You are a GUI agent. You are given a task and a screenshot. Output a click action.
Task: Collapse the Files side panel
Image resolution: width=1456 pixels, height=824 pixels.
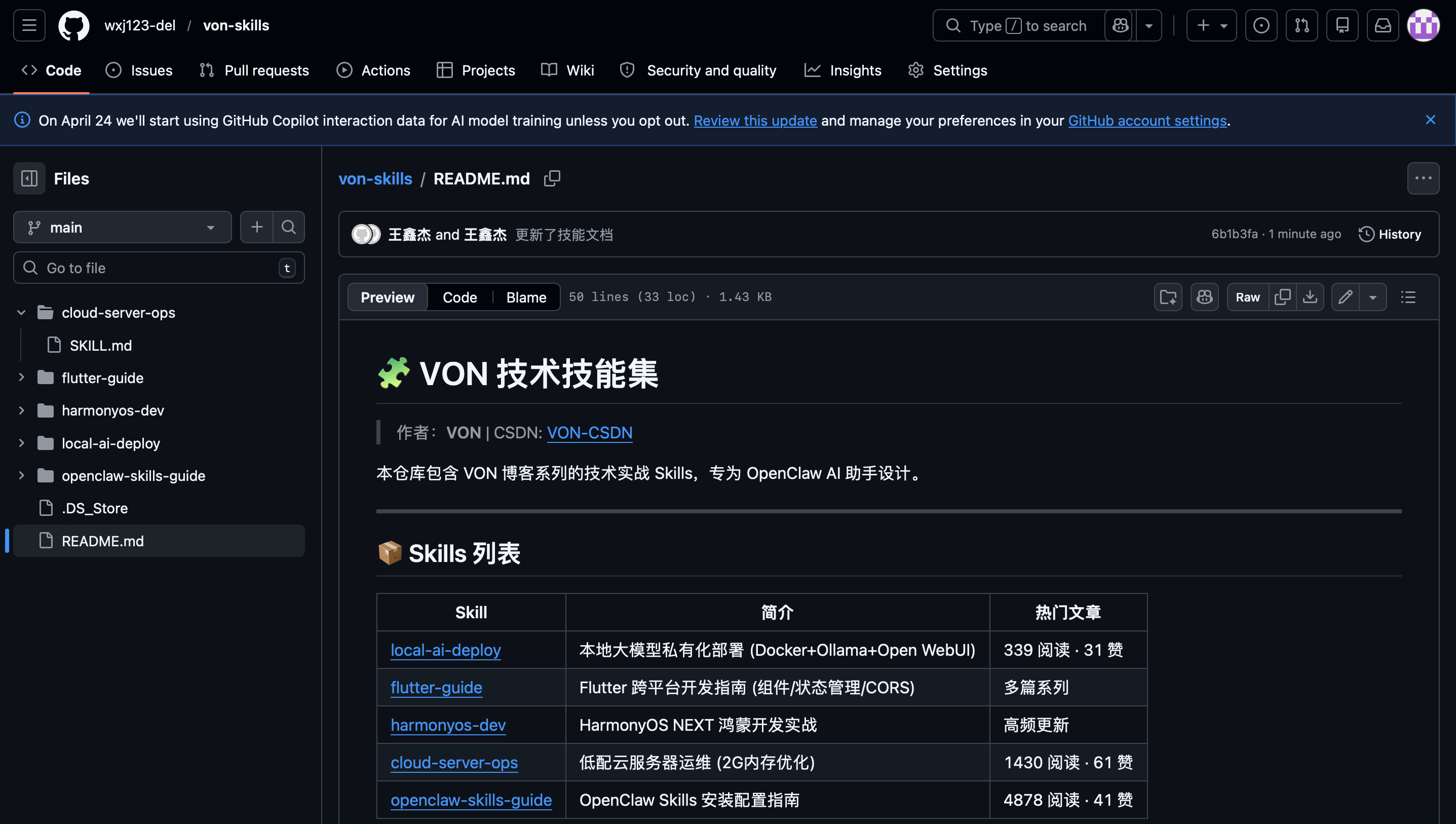pyautogui.click(x=29, y=178)
